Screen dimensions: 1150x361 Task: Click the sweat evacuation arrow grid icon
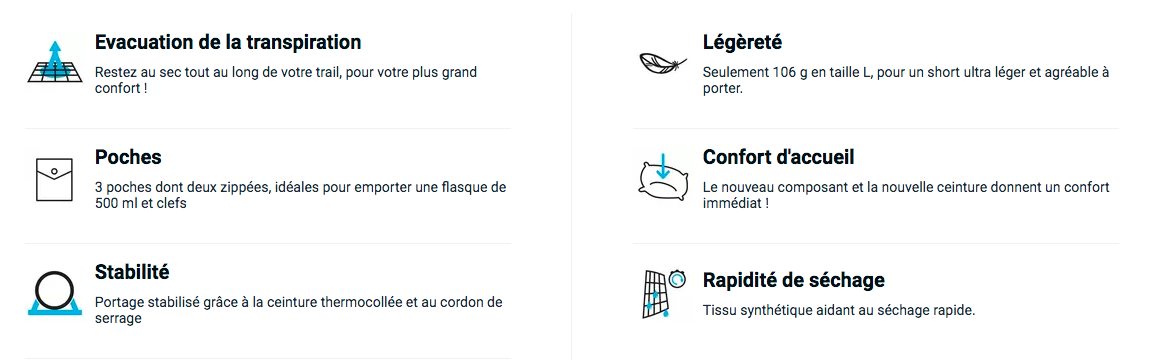click(x=54, y=61)
